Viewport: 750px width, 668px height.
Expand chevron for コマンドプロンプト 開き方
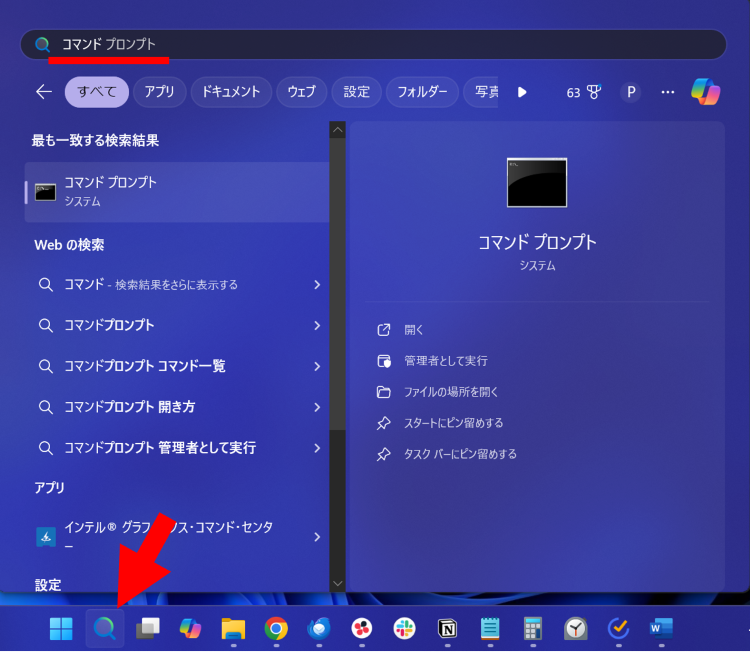(317, 407)
